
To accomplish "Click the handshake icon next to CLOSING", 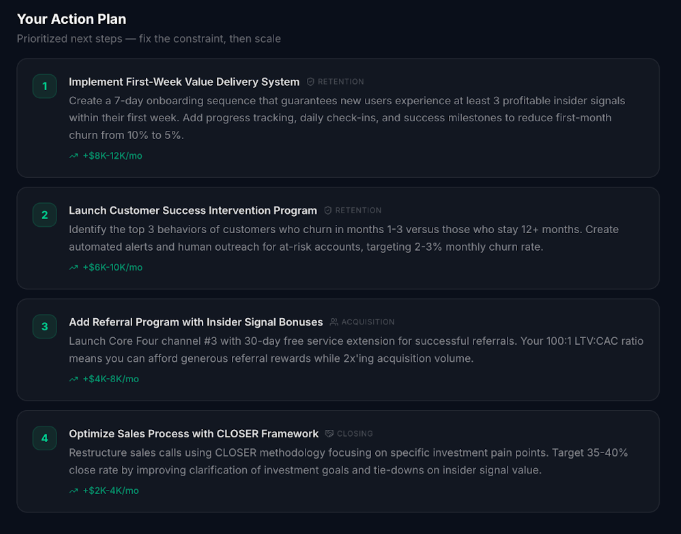I will [x=329, y=434].
